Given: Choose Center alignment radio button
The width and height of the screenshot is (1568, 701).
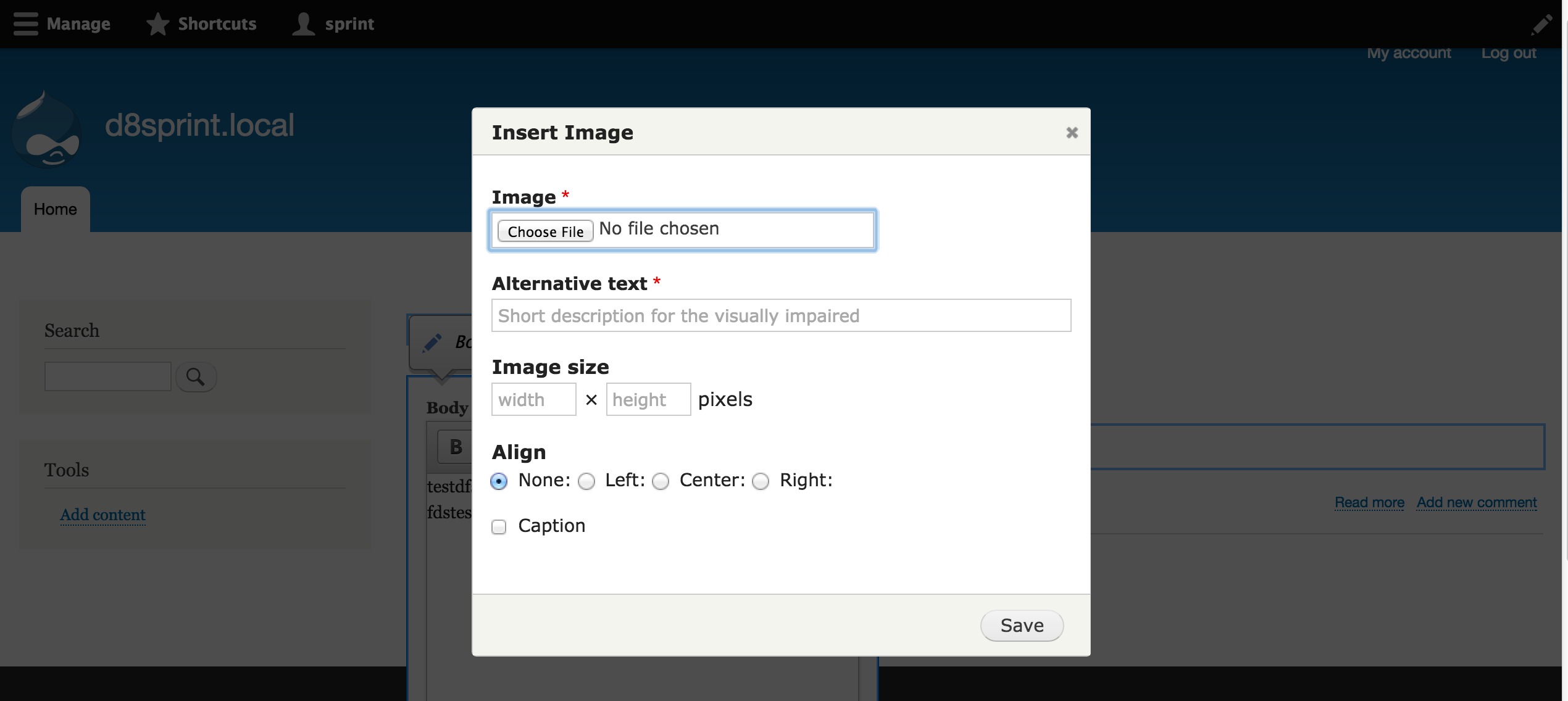Looking at the screenshot, I should pyautogui.click(x=661, y=481).
